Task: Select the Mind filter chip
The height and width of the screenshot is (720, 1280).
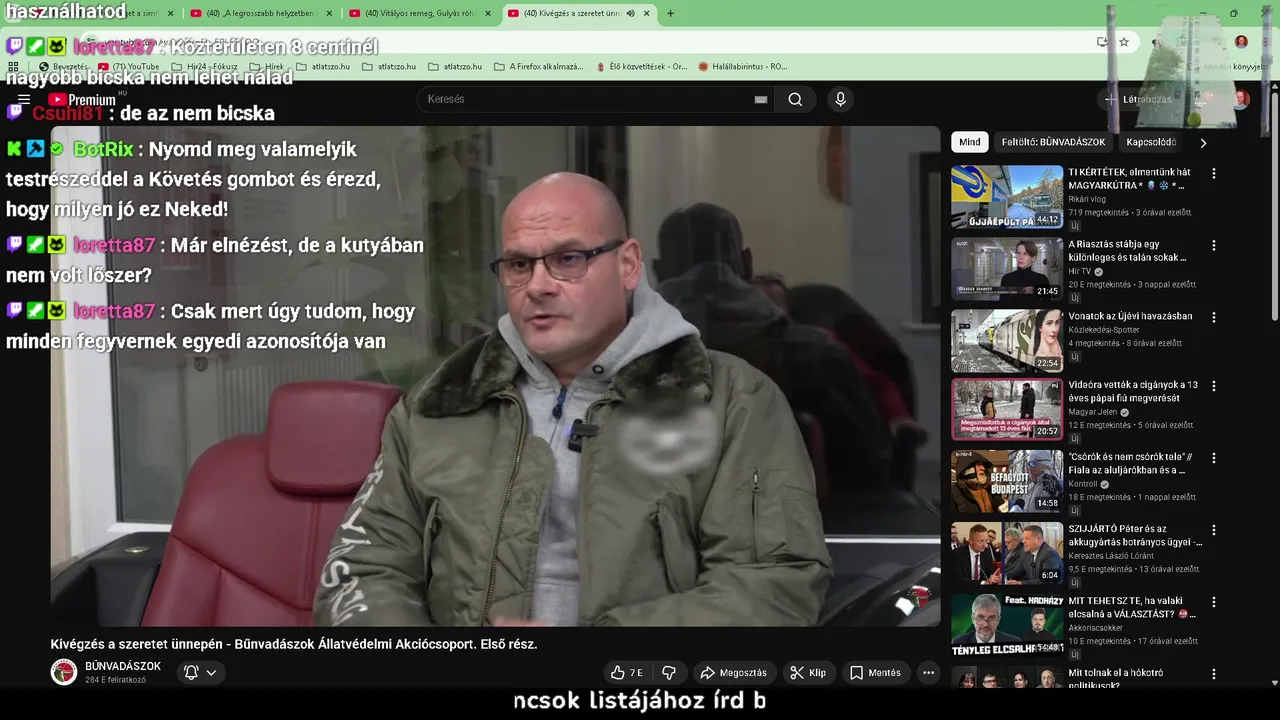Action: [970, 142]
